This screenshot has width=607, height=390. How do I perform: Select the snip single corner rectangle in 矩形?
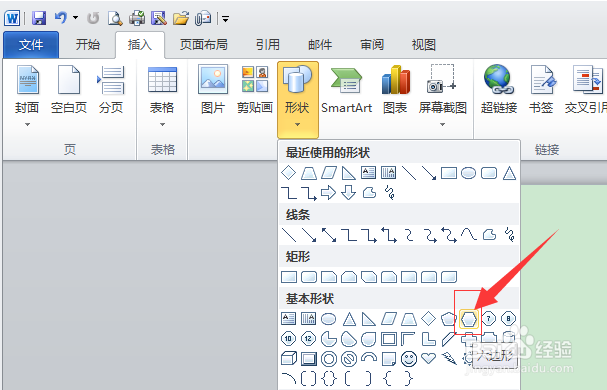tap(329, 277)
